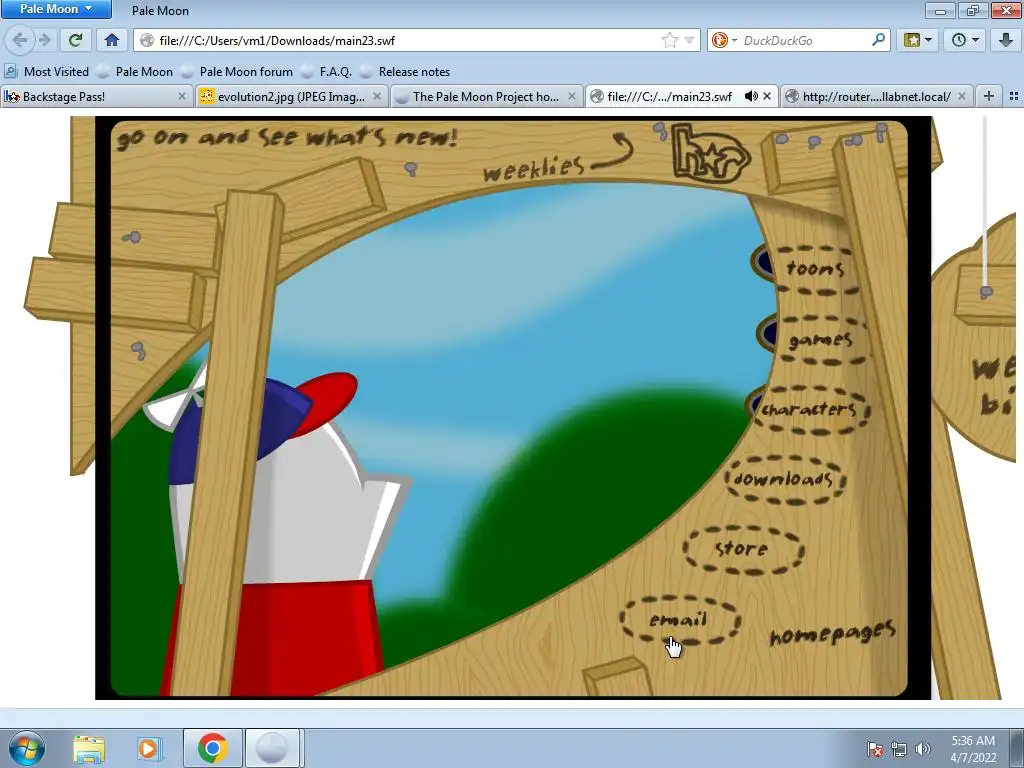The height and width of the screenshot is (768, 1024).
Task: Go back with the Back arrow button
Action: pos(20,40)
